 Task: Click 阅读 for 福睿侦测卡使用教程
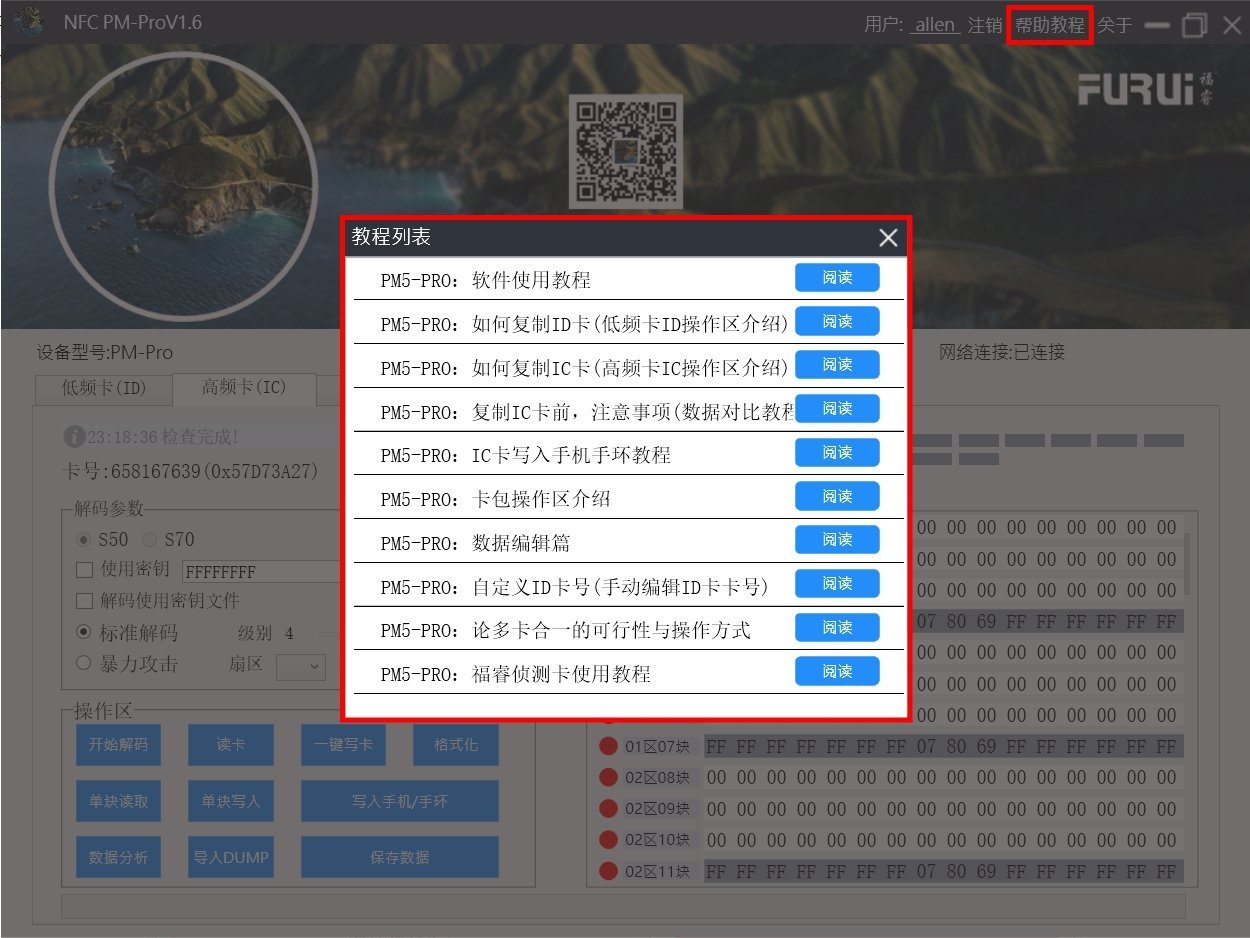tap(837, 672)
